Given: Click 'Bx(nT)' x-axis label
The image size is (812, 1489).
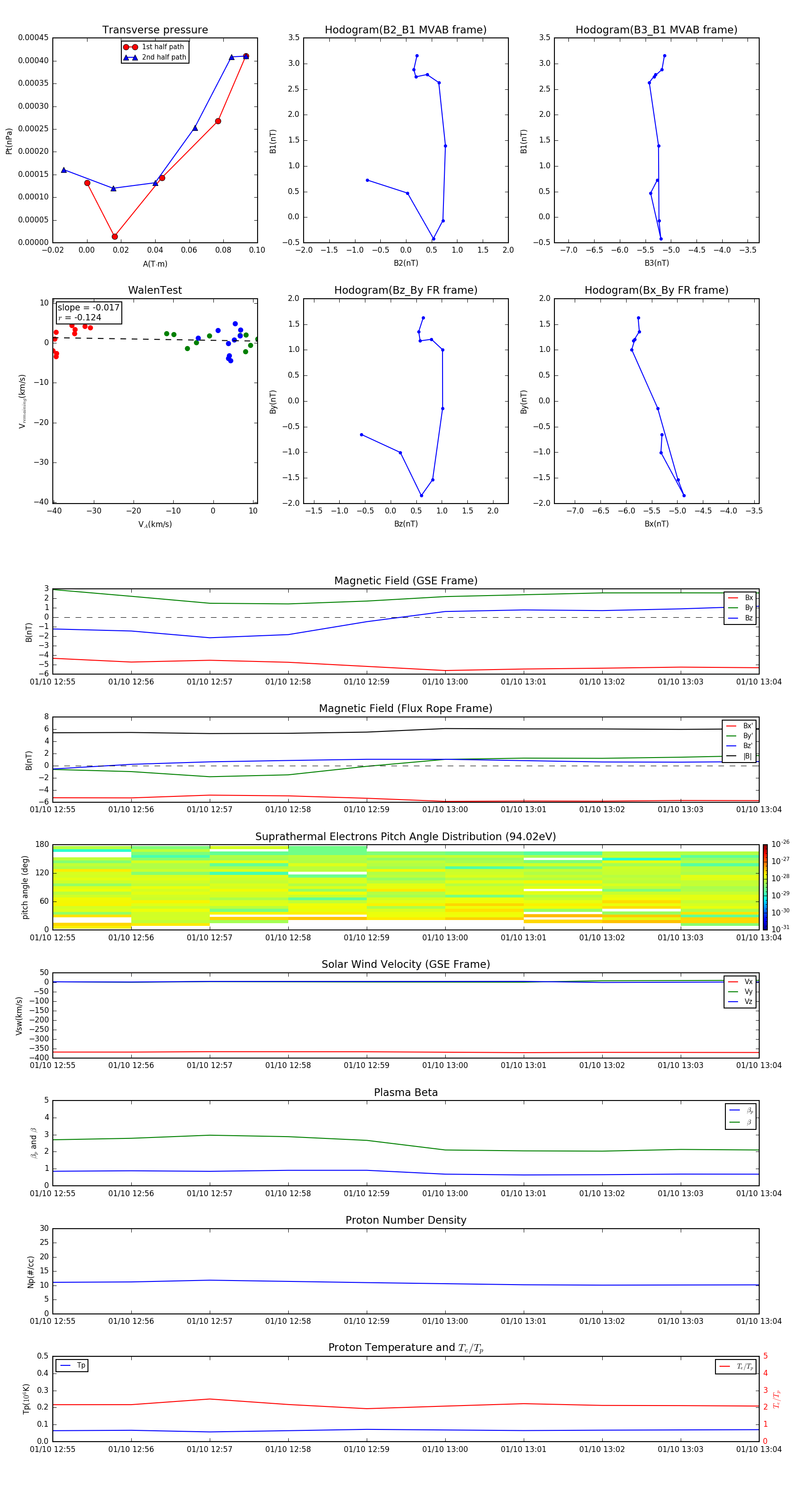Looking at the screenshot, I should pyautogui.click(x=656, y=524).
